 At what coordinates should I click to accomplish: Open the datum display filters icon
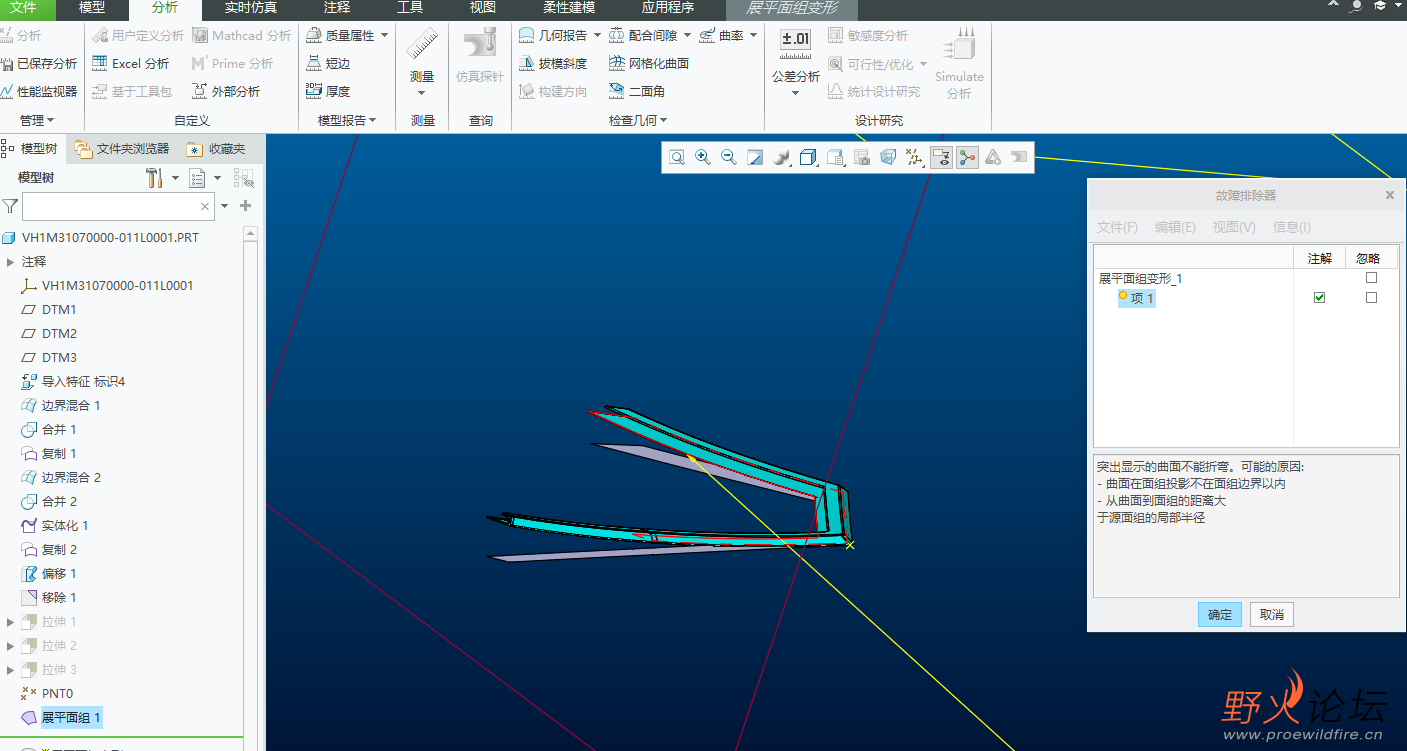914,157
